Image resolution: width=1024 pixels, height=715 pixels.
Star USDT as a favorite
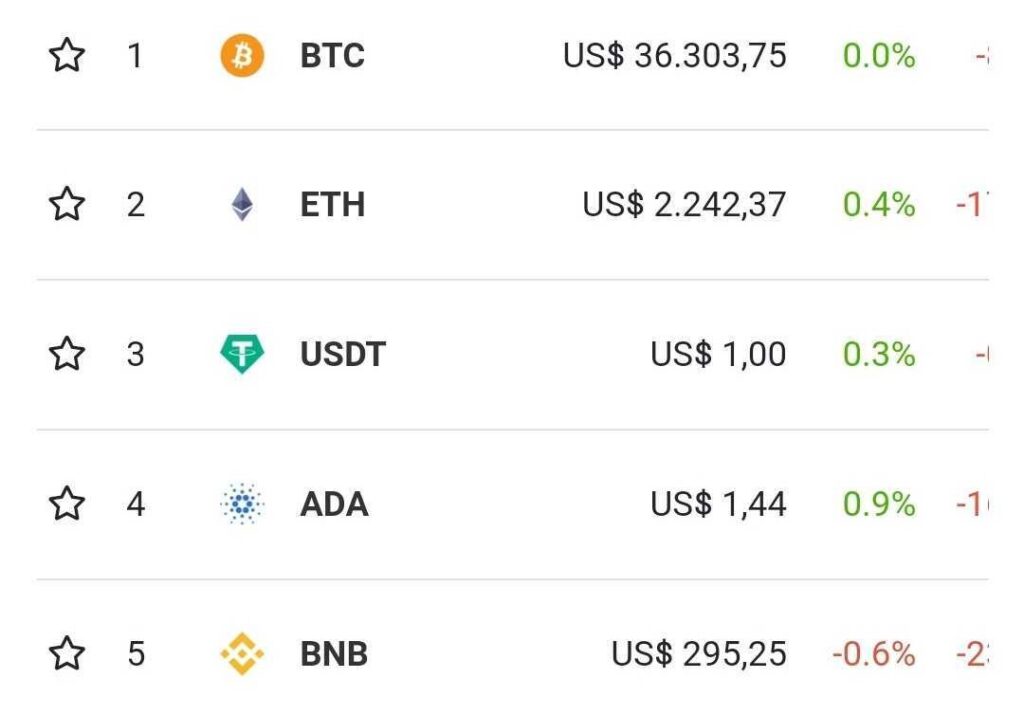67,354
